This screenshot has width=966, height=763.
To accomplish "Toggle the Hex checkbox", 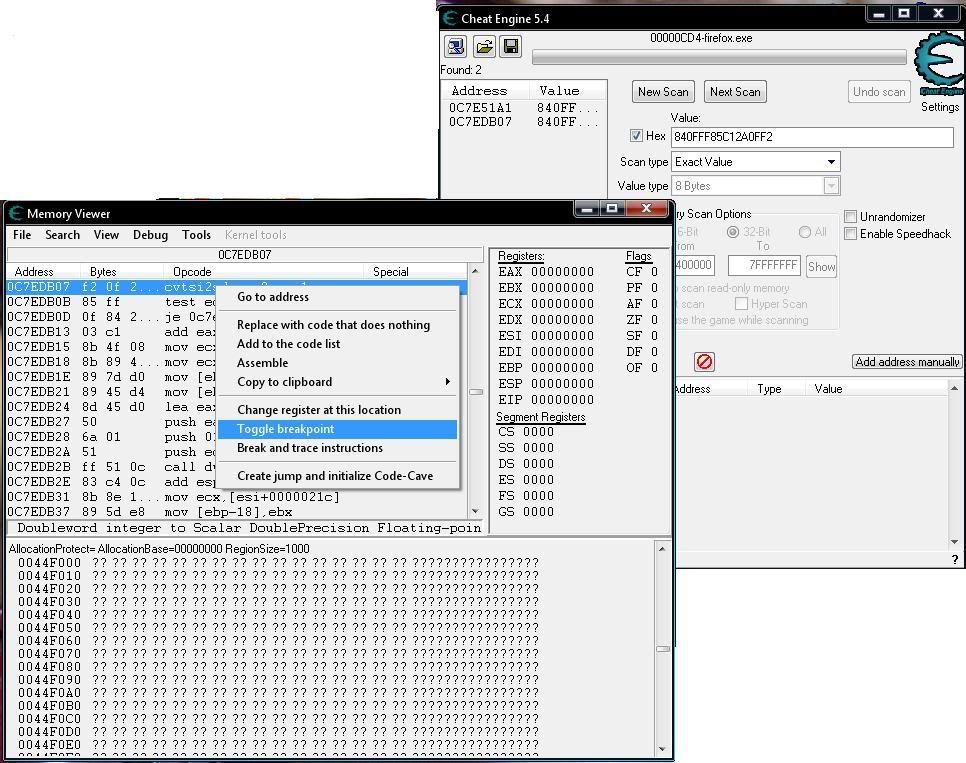I will tap(636, 136).
